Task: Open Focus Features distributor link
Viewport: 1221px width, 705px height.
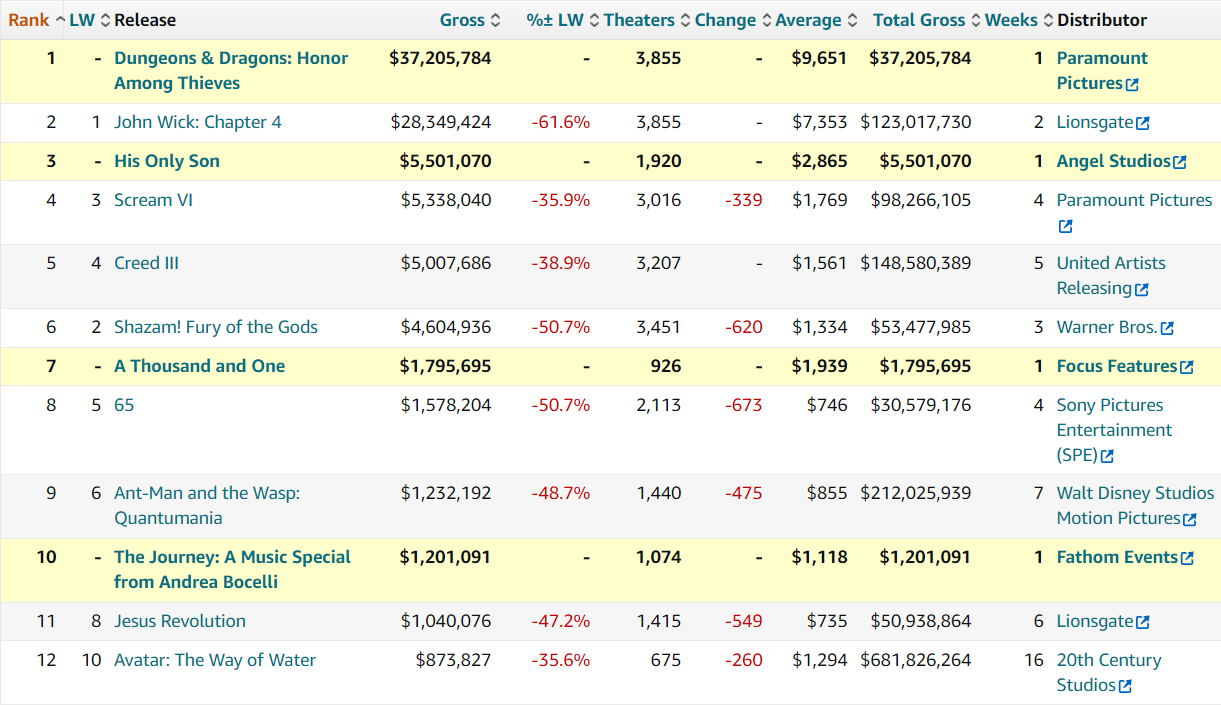Action: [1117, 366]
